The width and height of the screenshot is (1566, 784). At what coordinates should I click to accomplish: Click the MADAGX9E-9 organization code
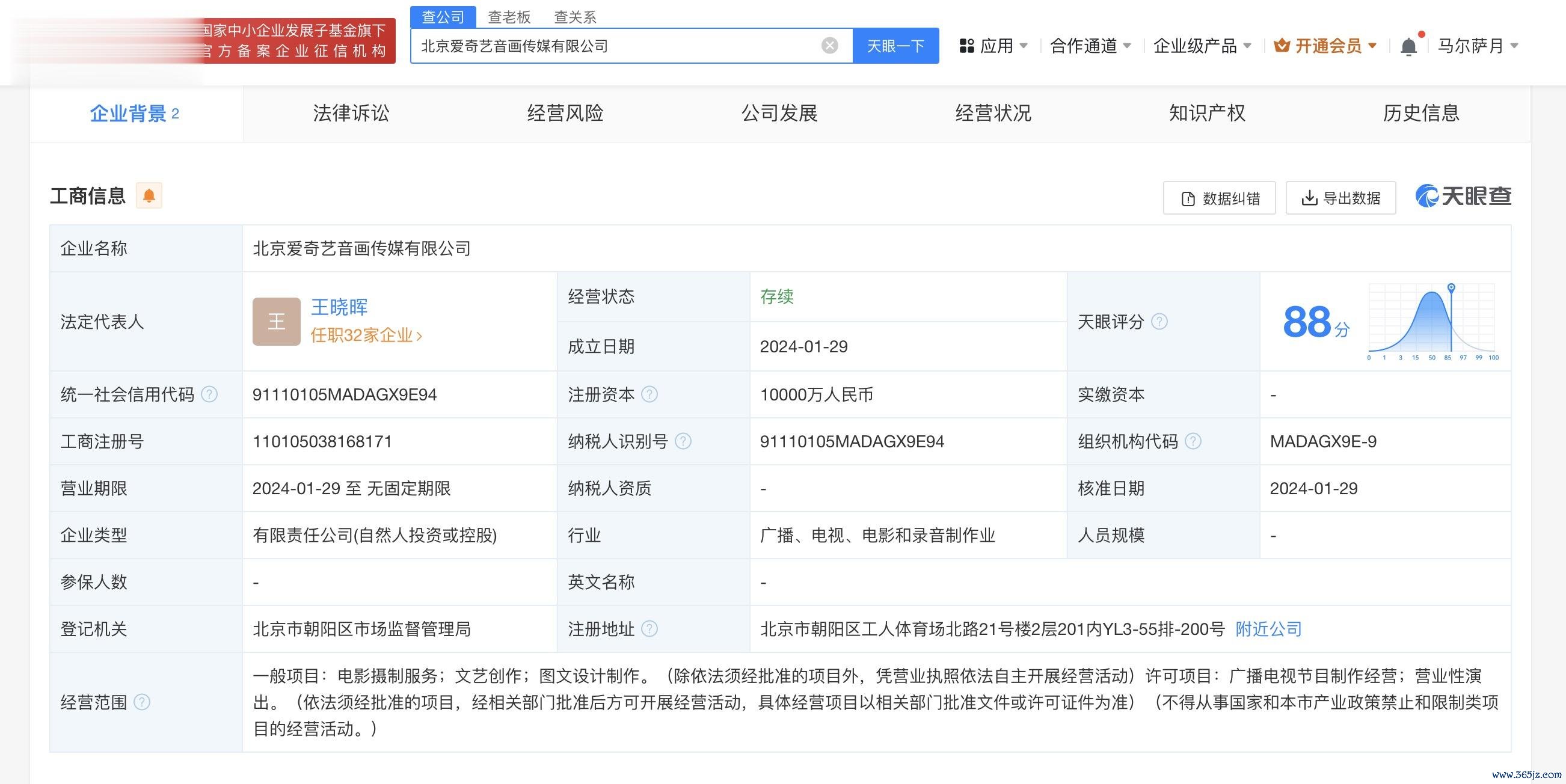pos(1323,441)
